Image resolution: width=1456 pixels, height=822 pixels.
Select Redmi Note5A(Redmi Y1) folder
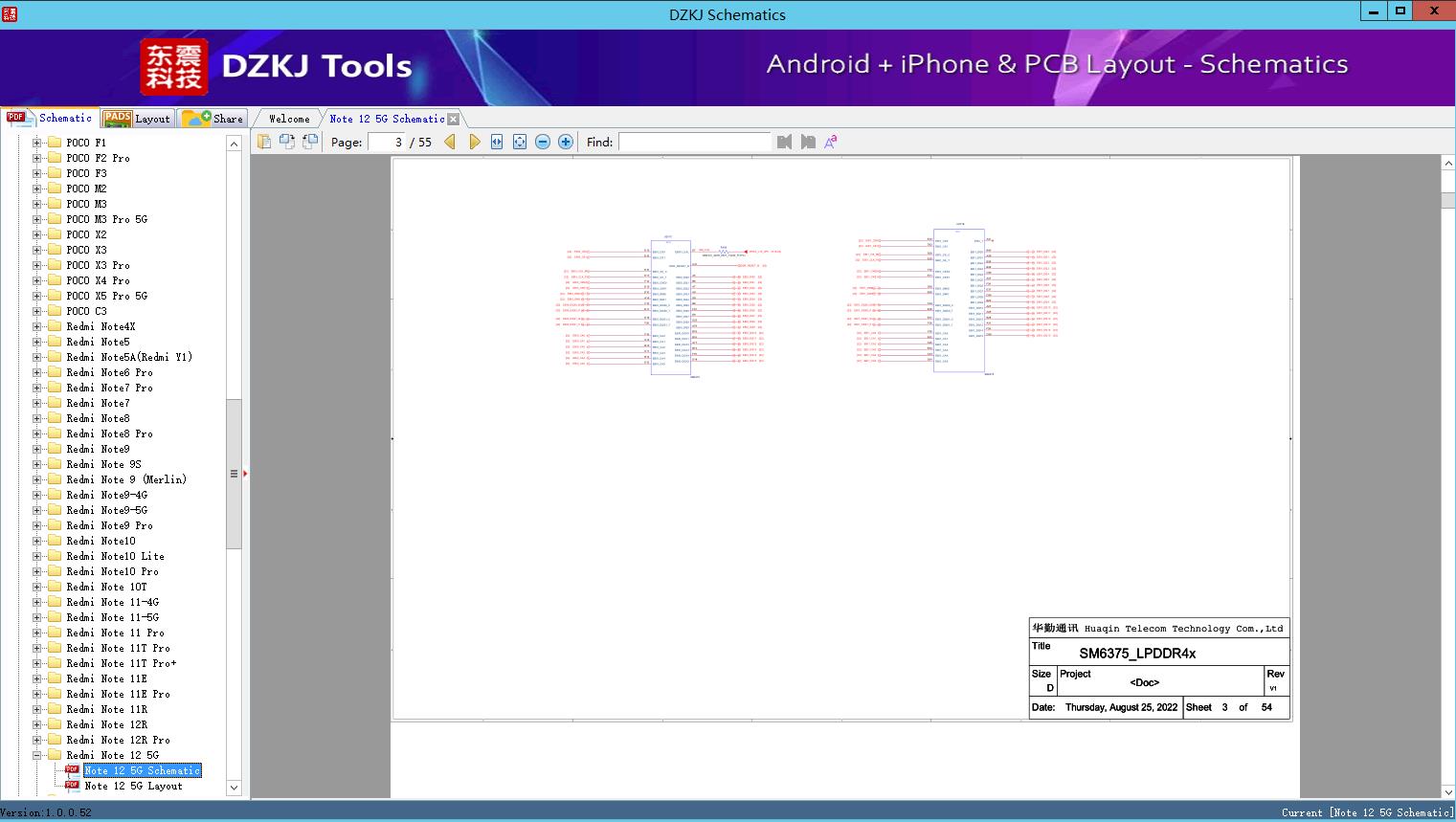pyautogui.click(x=129, y=357)
